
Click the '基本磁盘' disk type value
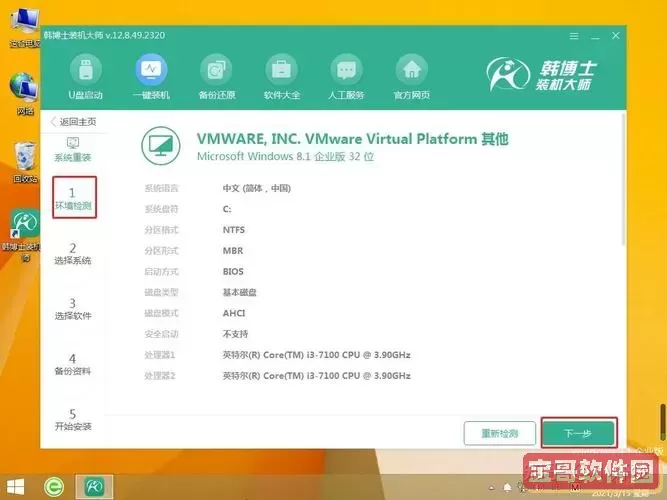point(239,292)
